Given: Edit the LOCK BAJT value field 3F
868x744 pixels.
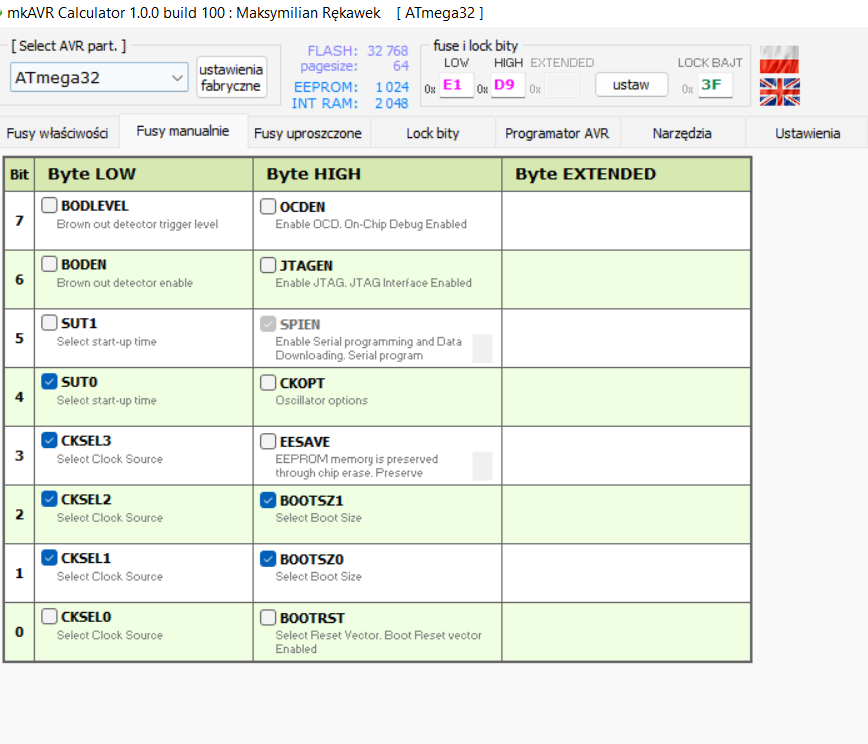Looking at the screenshot, I should click(715, 85).
